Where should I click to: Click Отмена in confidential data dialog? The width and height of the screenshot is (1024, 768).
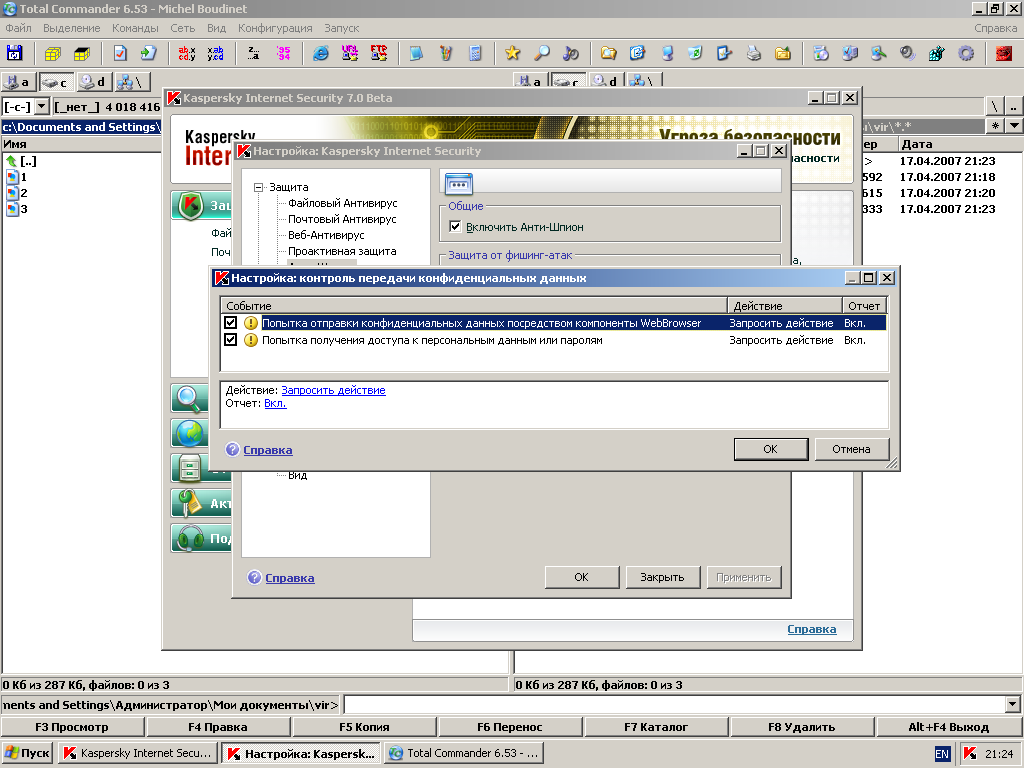click(x=851, y=449)
